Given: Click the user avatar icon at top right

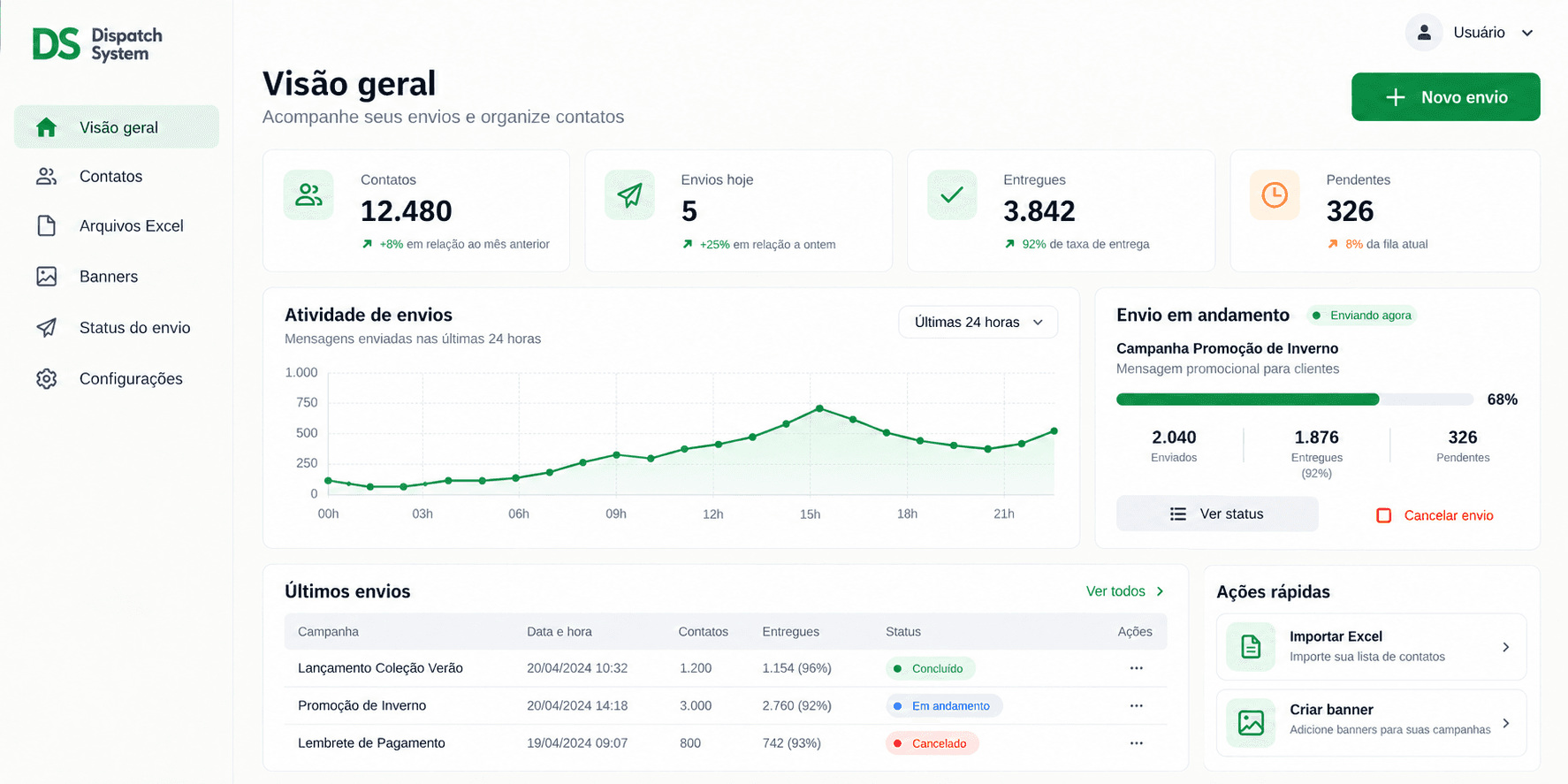Looking at the screenshot, I should tap(1424, 33).
